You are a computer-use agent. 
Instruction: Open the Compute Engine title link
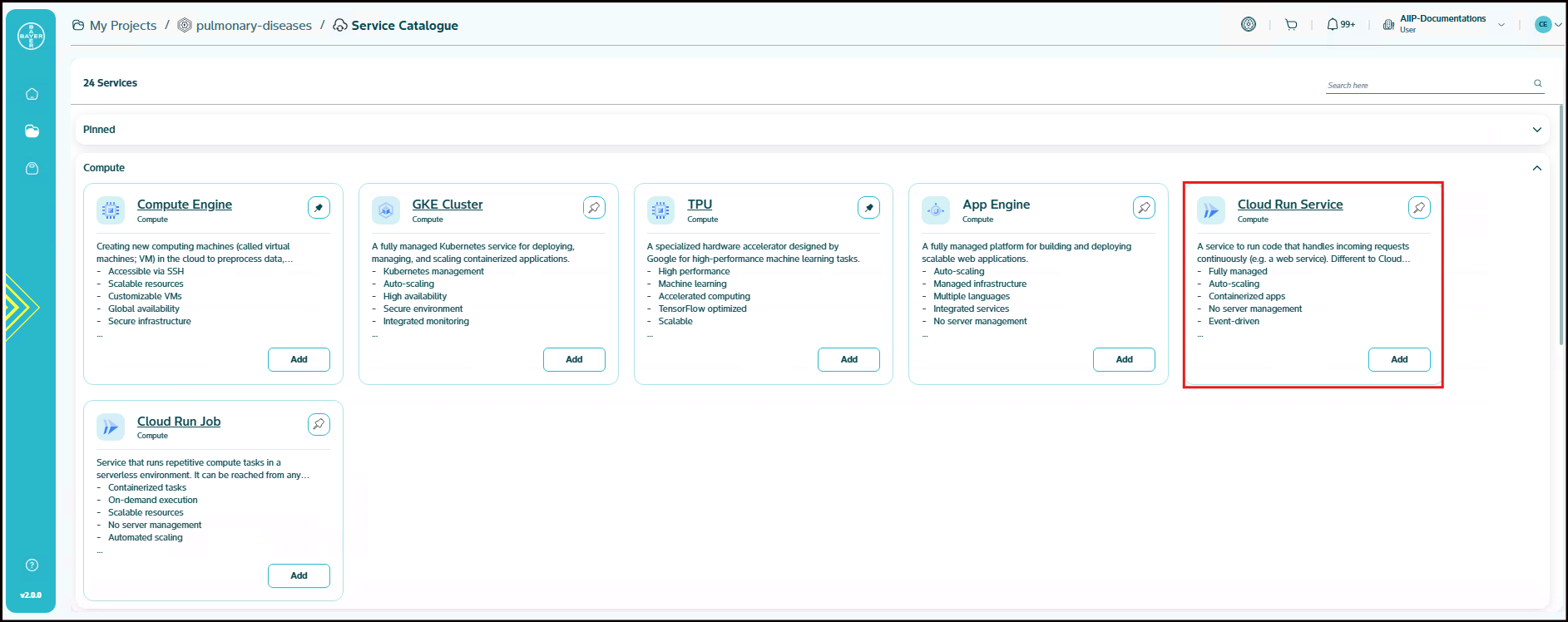(185, 205)
